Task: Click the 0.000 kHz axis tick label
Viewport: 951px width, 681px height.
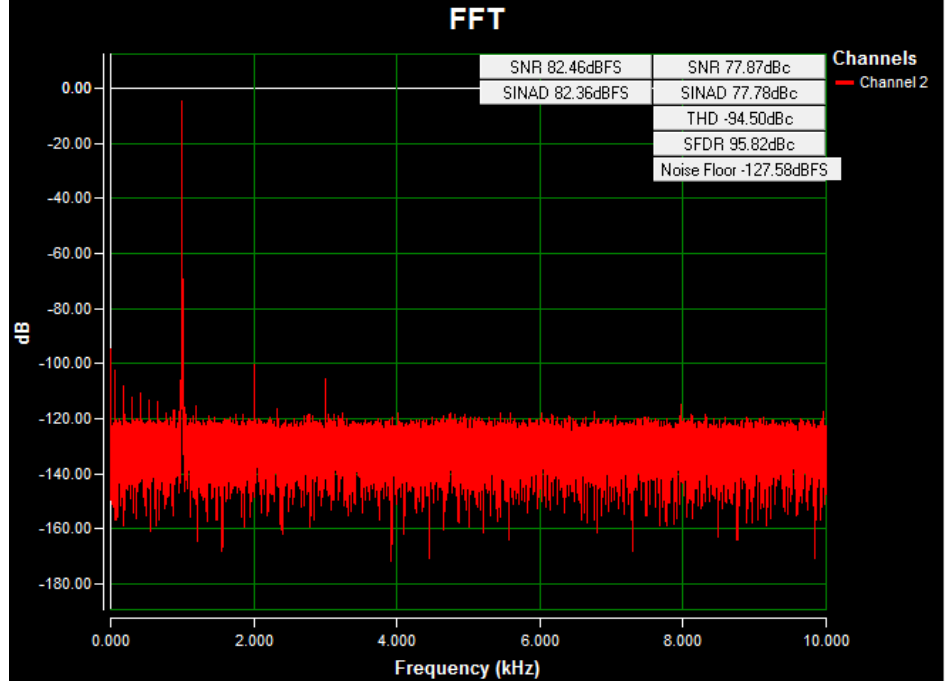Action: pyautogui.click(x=110, y=640)
